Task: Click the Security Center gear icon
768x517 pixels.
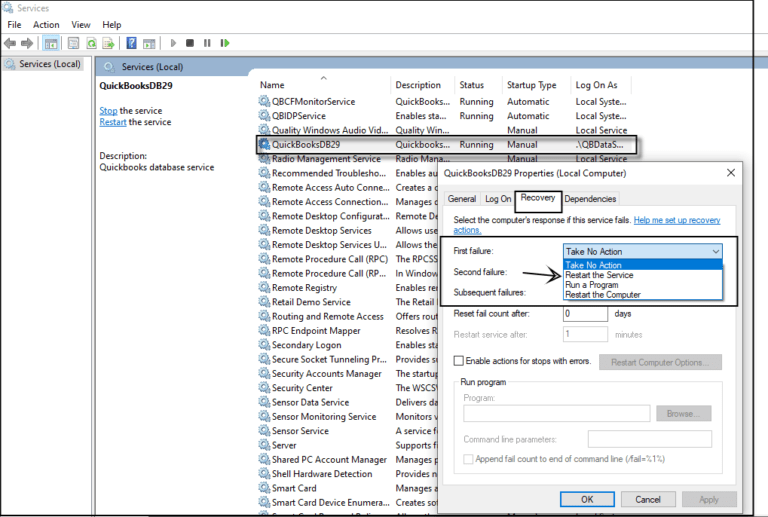Action: tap(264, 388)
